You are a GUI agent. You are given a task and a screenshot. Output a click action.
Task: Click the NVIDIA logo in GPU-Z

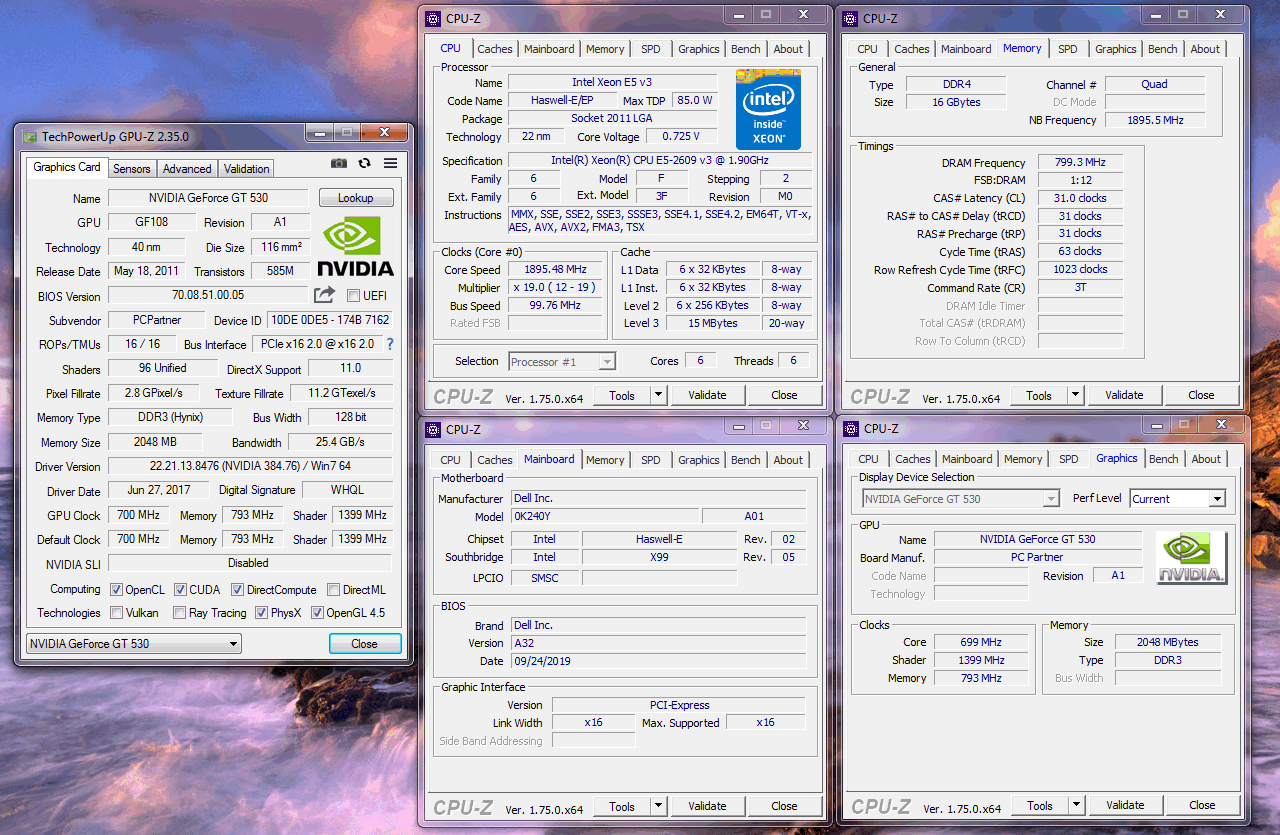(x=356, y=246)
